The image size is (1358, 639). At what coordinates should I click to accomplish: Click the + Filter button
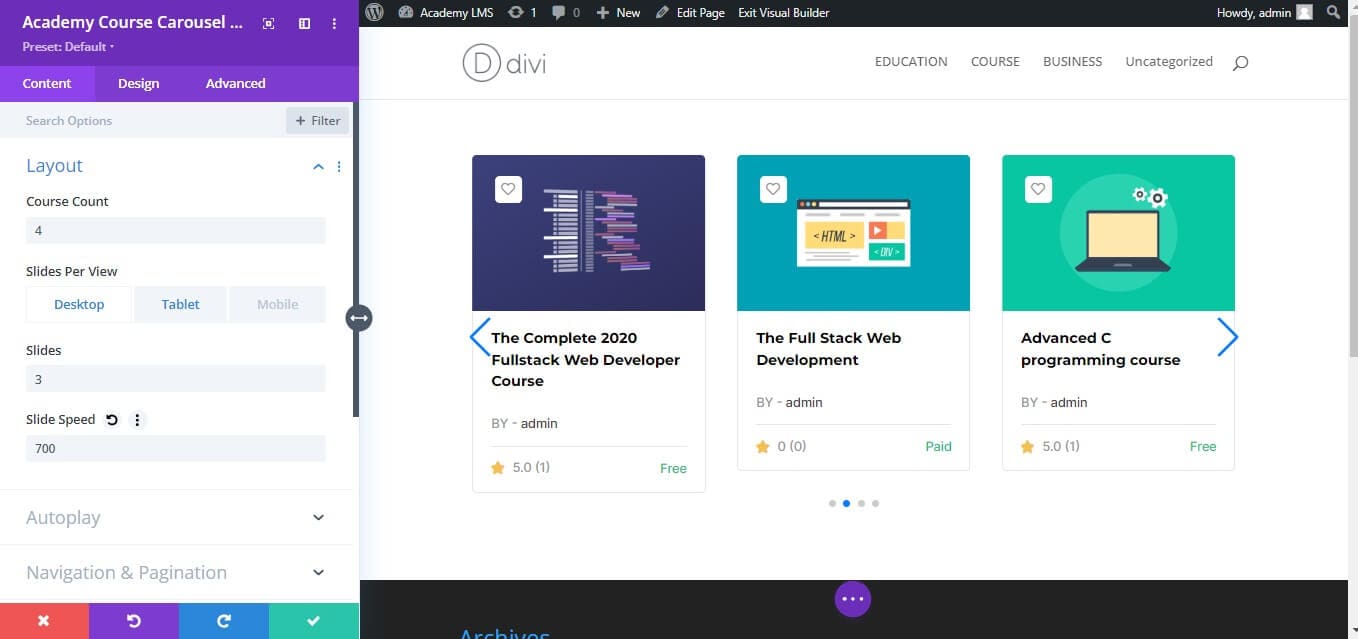coord(317,120)
